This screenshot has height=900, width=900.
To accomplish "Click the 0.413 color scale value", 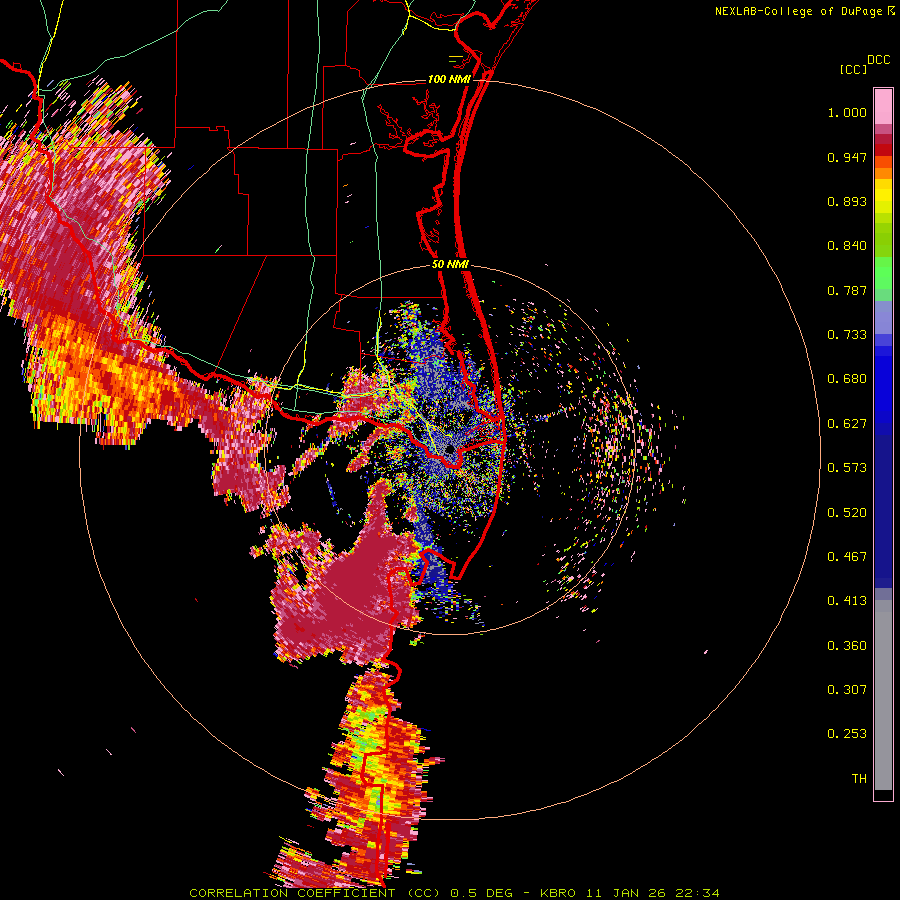I will pos(847,601).
